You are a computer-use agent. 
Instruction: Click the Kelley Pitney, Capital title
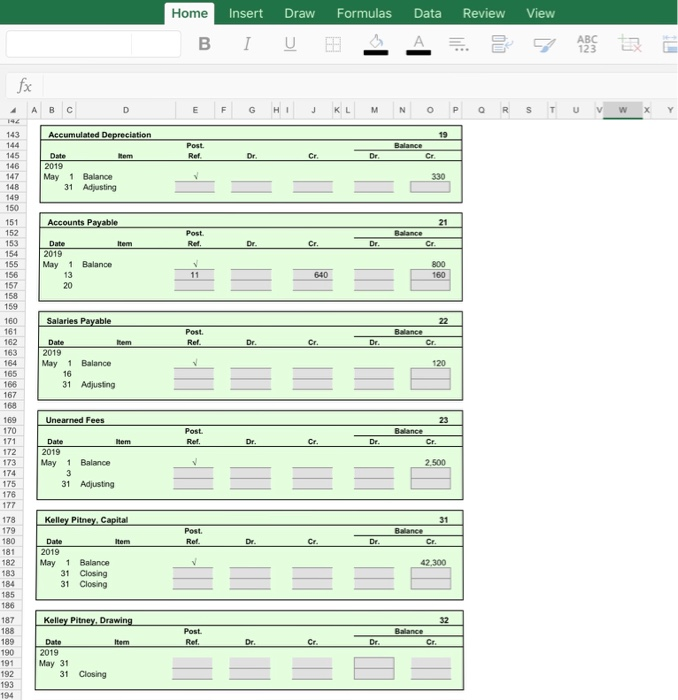coord(86,520)
